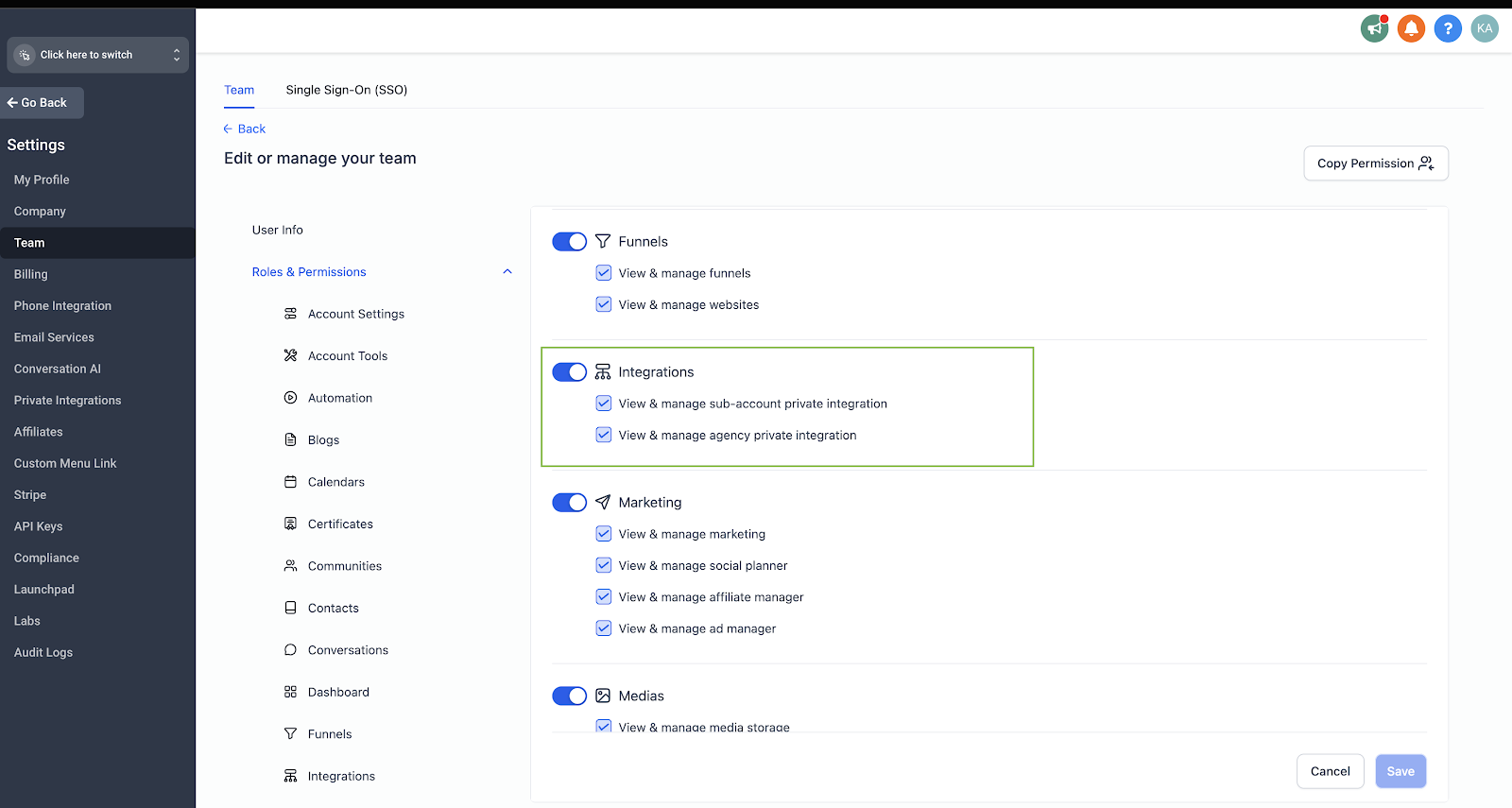Click the Cancel button
1512x808 pixels.
point(1331,771)
